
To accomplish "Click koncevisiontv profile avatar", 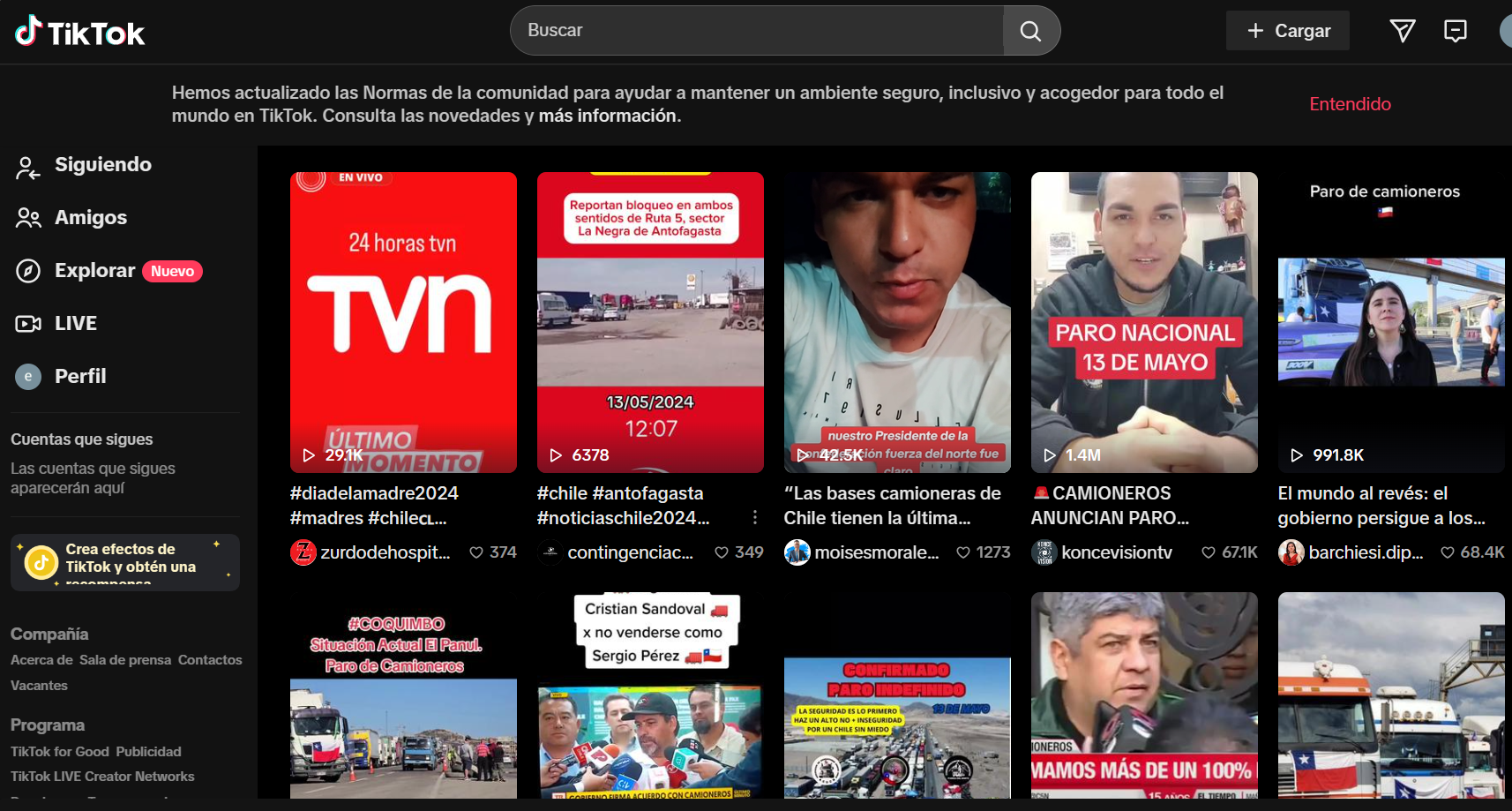I will click(x=1044, y=552).
